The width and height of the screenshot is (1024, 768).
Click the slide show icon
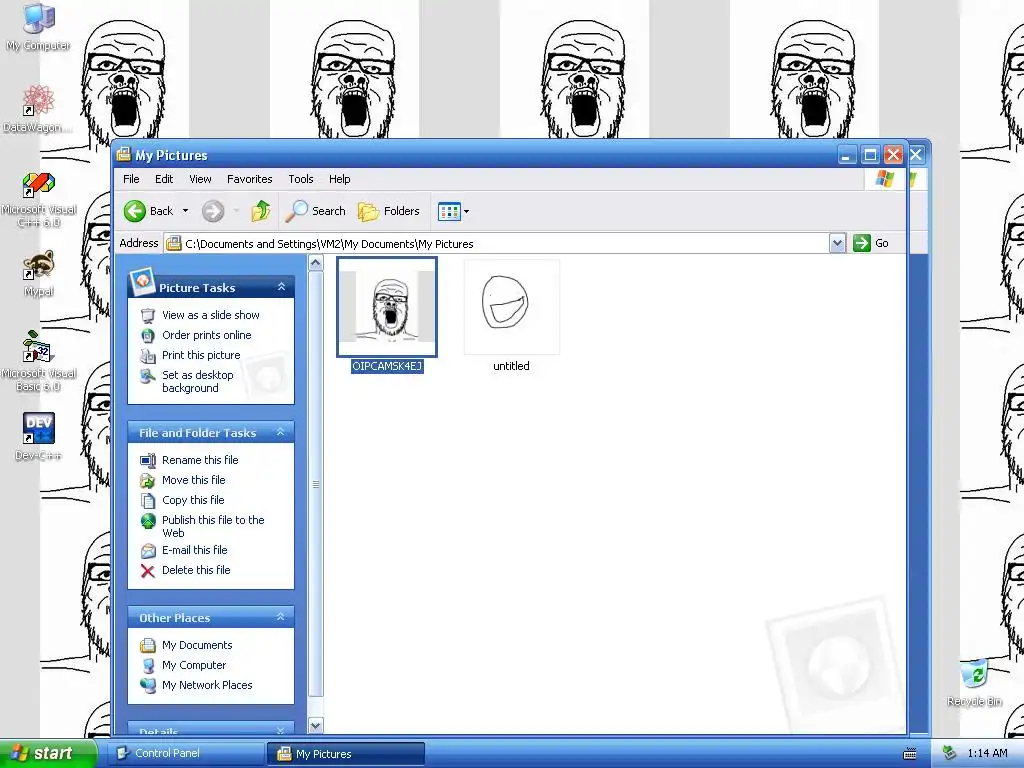[148, 315]
